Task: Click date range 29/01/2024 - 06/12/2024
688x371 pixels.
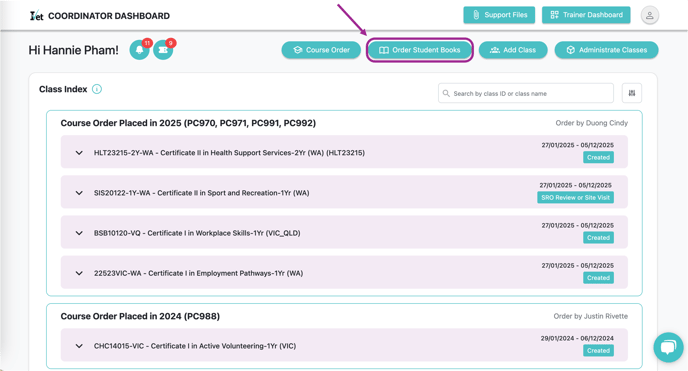Action: tap(577, 338)
